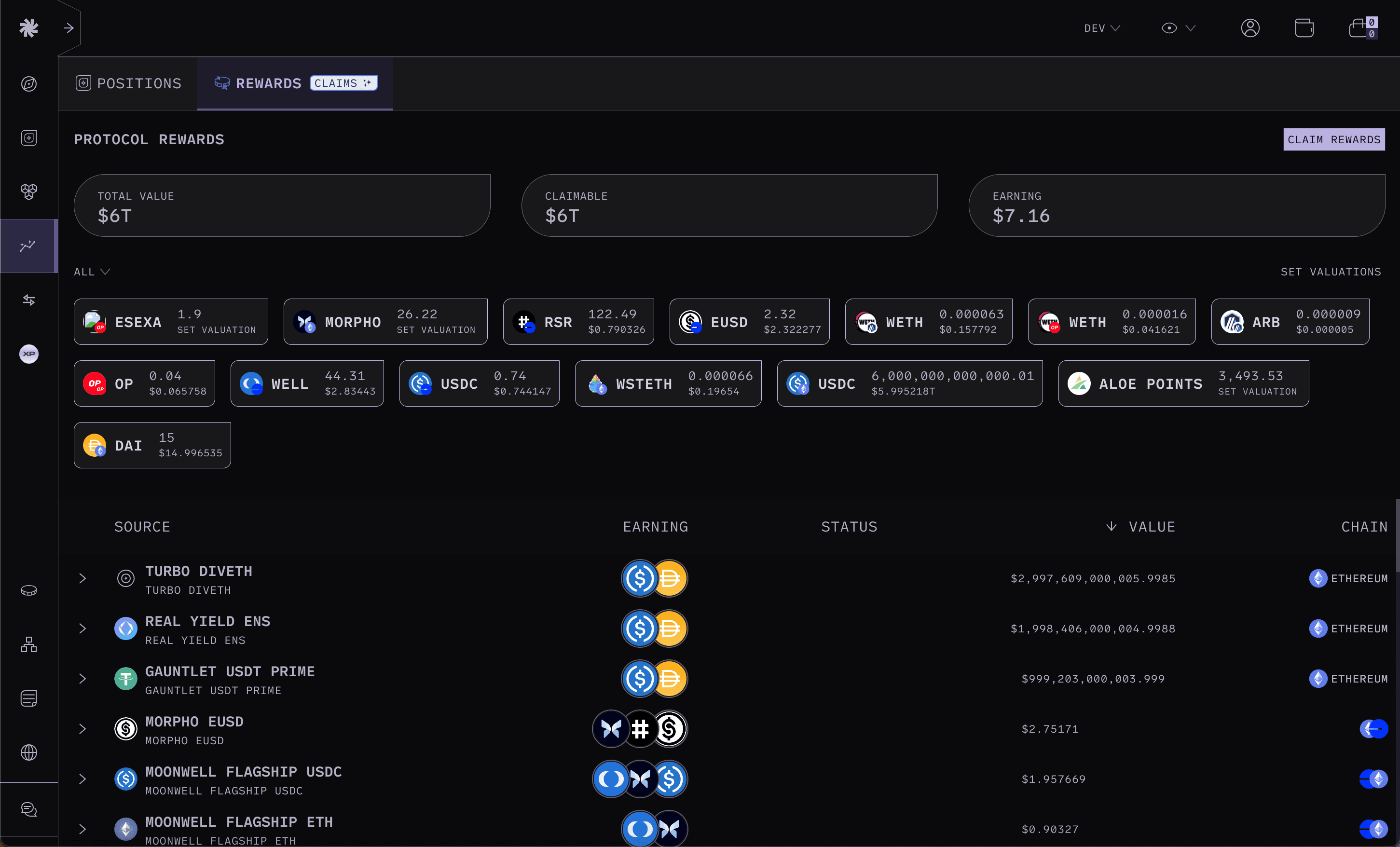The height and width of the screenshot is (847, 1400).
Task: Toggle the eye visibility icon
Action: pyautogui.click(x=1169, y=28)
